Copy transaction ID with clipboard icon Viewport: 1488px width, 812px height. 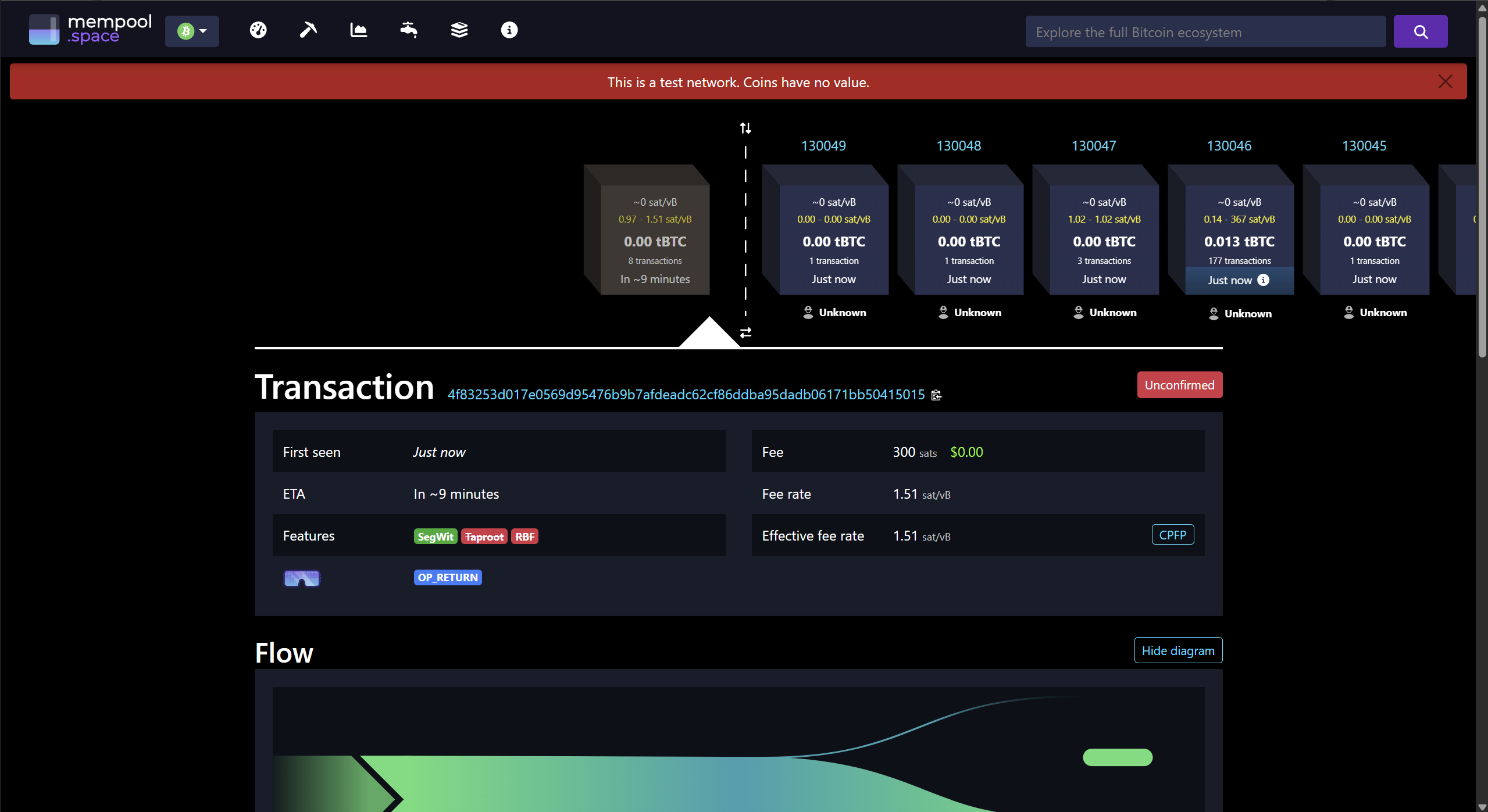[936, 395]
